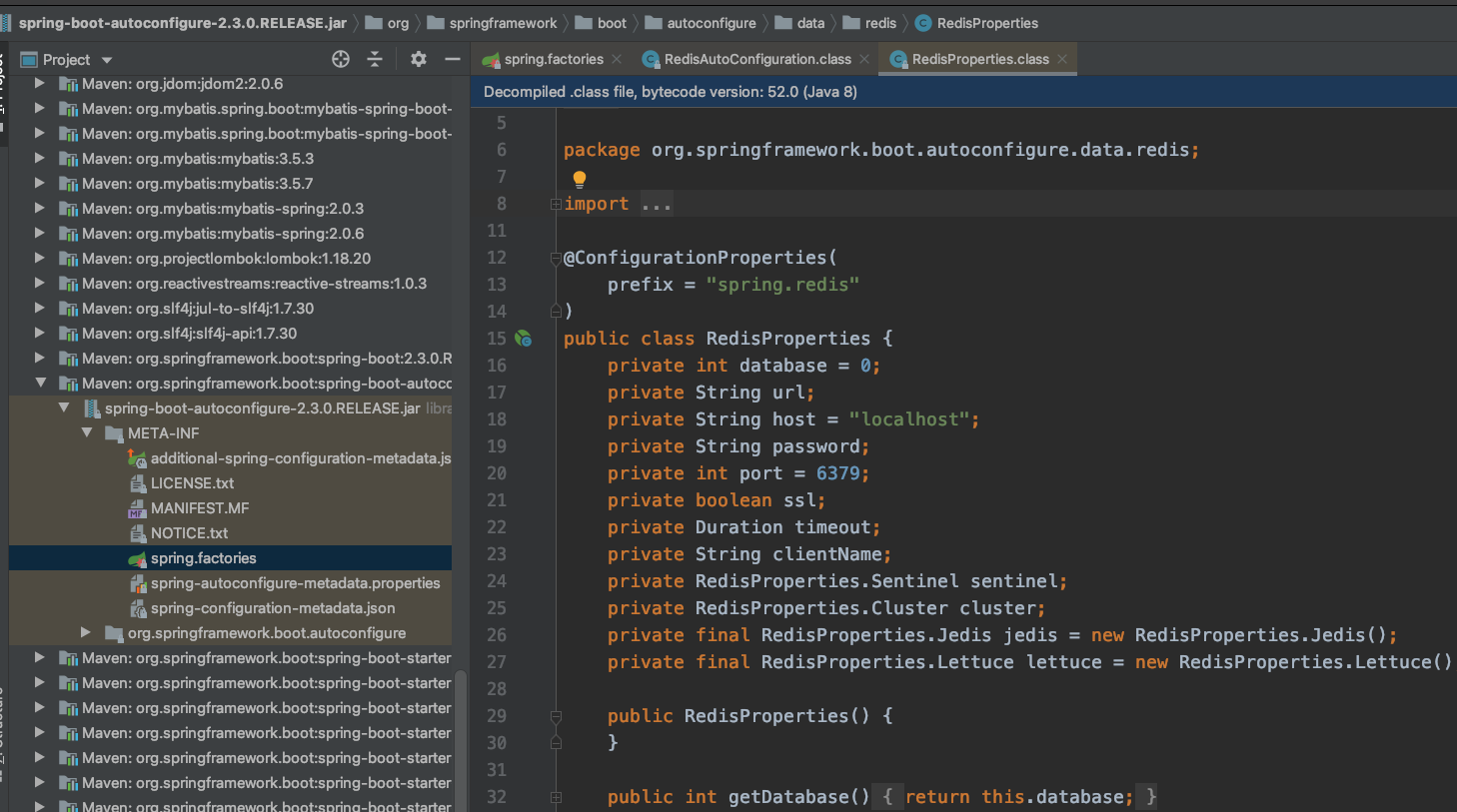The height and width of the screenshot is (812, 1457).
Task: Open the Project view dropdown
Action: tap(107, 60)
